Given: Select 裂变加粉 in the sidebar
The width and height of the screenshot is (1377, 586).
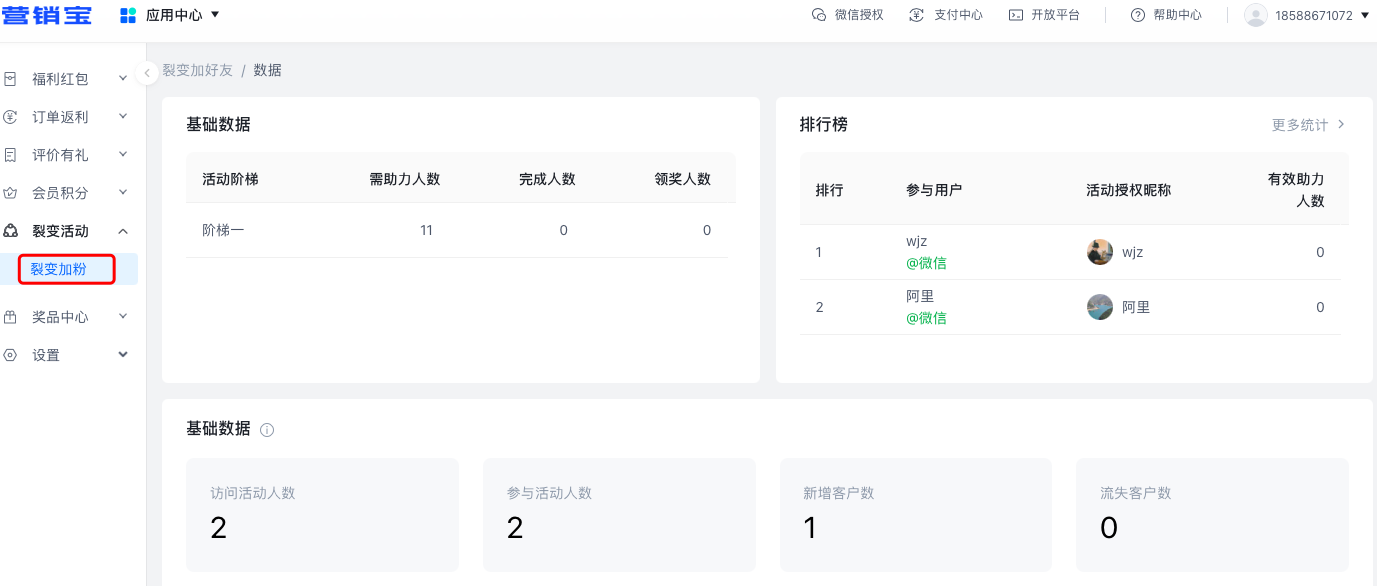Looking at the screenshot, I should click(x=58, y=269).
